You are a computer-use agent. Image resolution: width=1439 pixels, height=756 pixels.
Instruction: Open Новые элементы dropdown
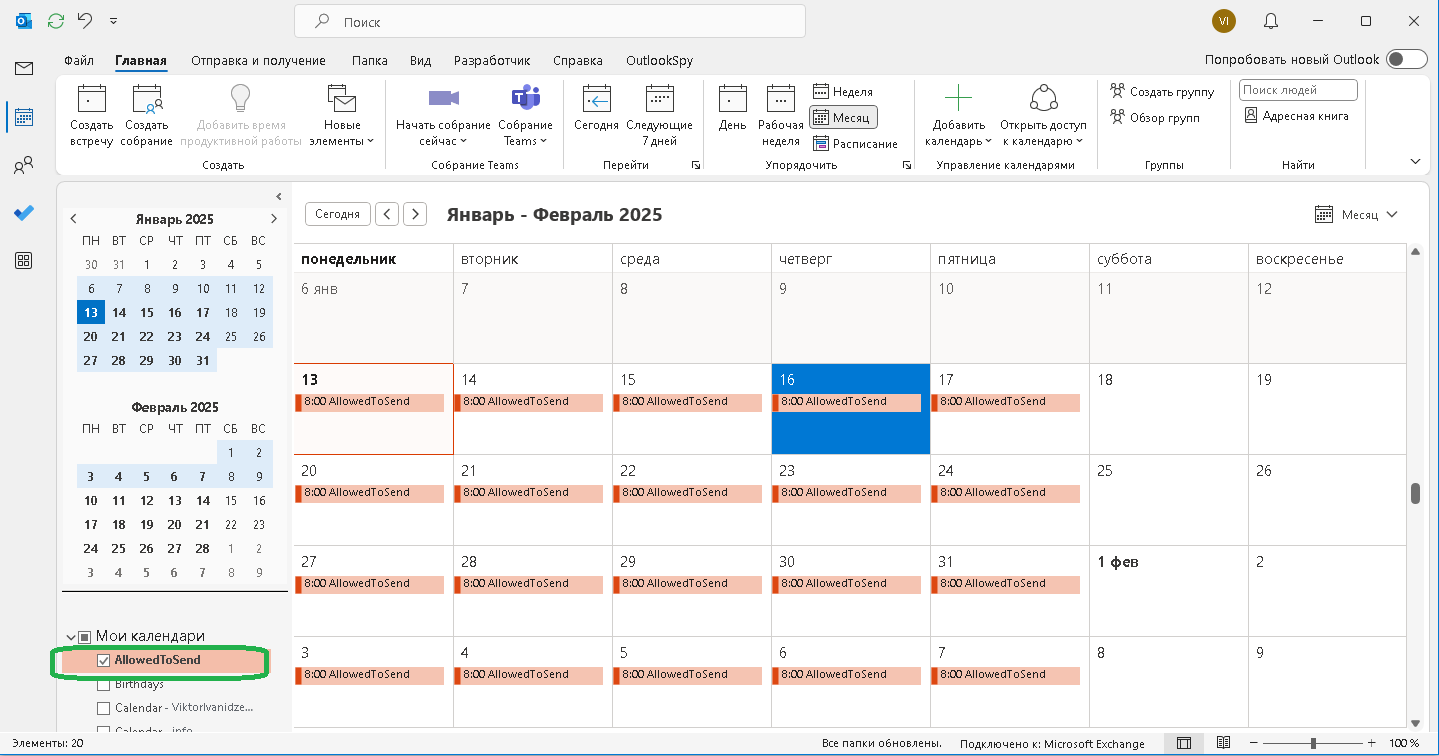click(343, 115)
